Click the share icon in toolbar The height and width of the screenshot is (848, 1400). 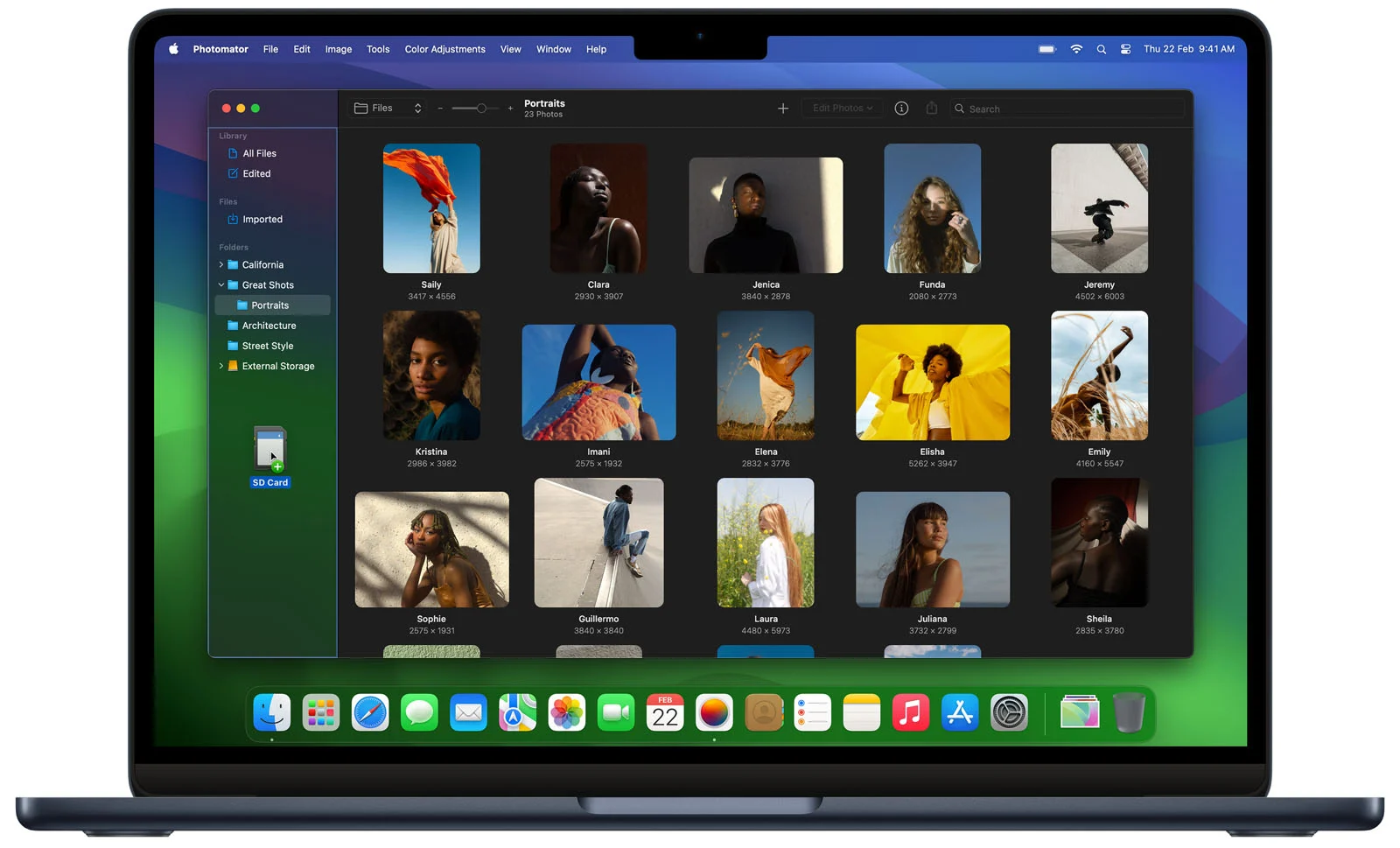932,109
